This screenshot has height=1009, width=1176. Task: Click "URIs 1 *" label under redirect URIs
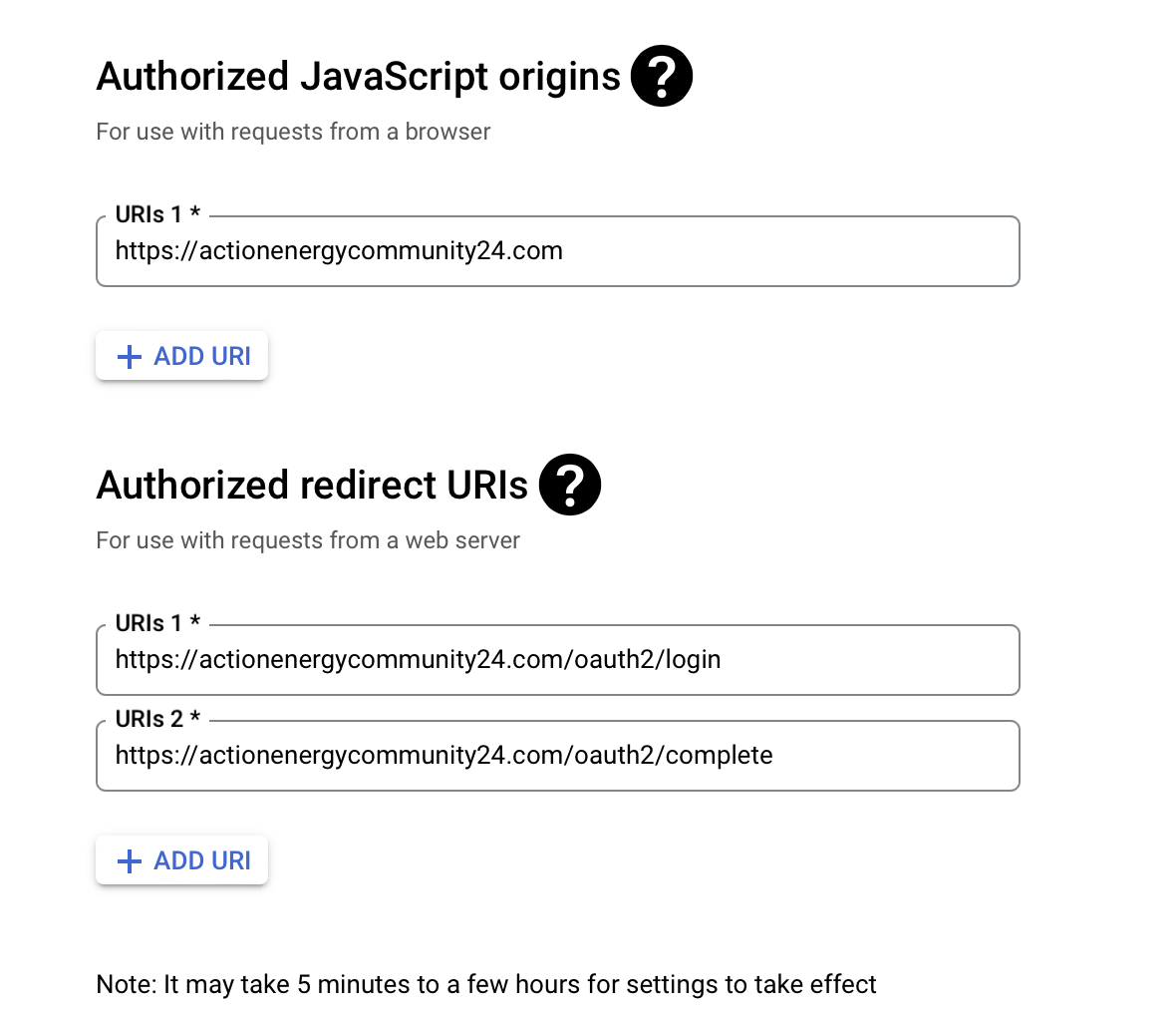[x=157, y=623]
